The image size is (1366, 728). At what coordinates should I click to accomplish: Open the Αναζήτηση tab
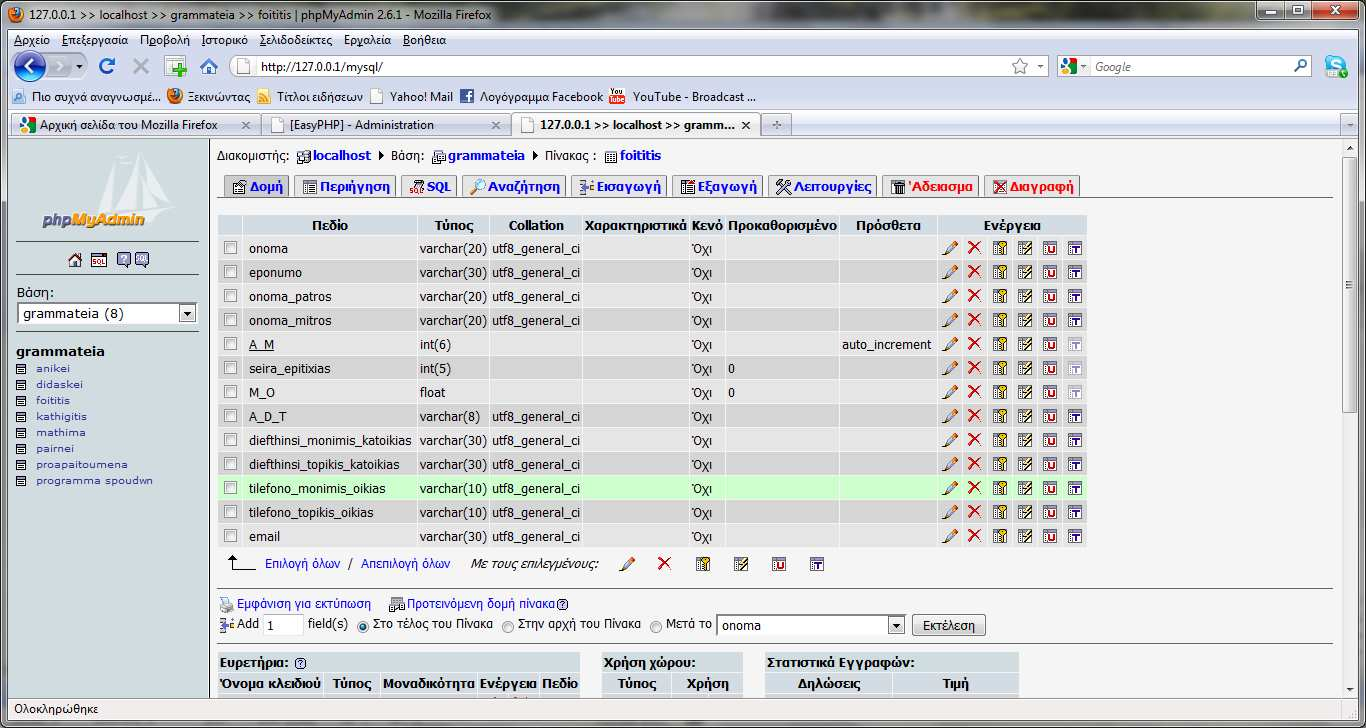(x=514, y=186)
